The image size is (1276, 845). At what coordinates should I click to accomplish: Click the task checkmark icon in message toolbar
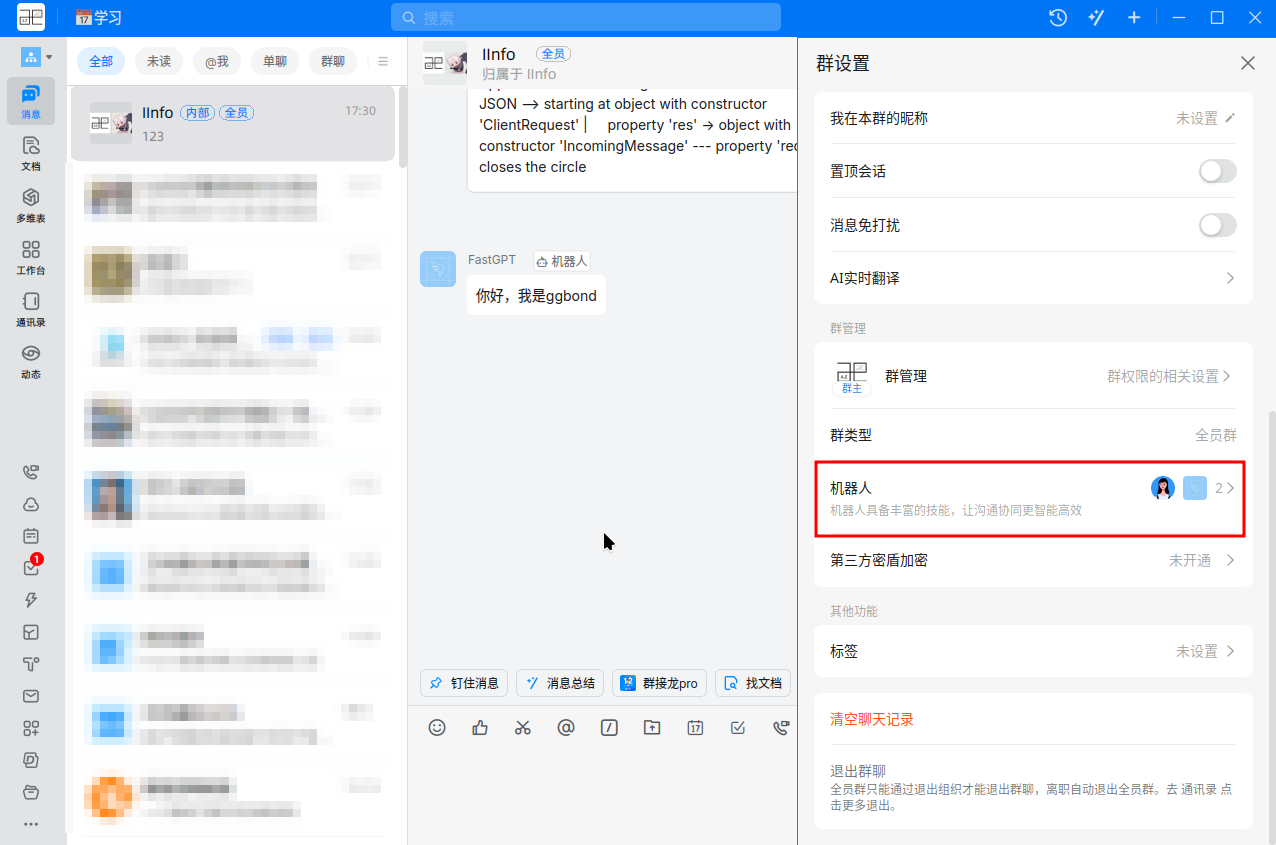click(738, 727)
